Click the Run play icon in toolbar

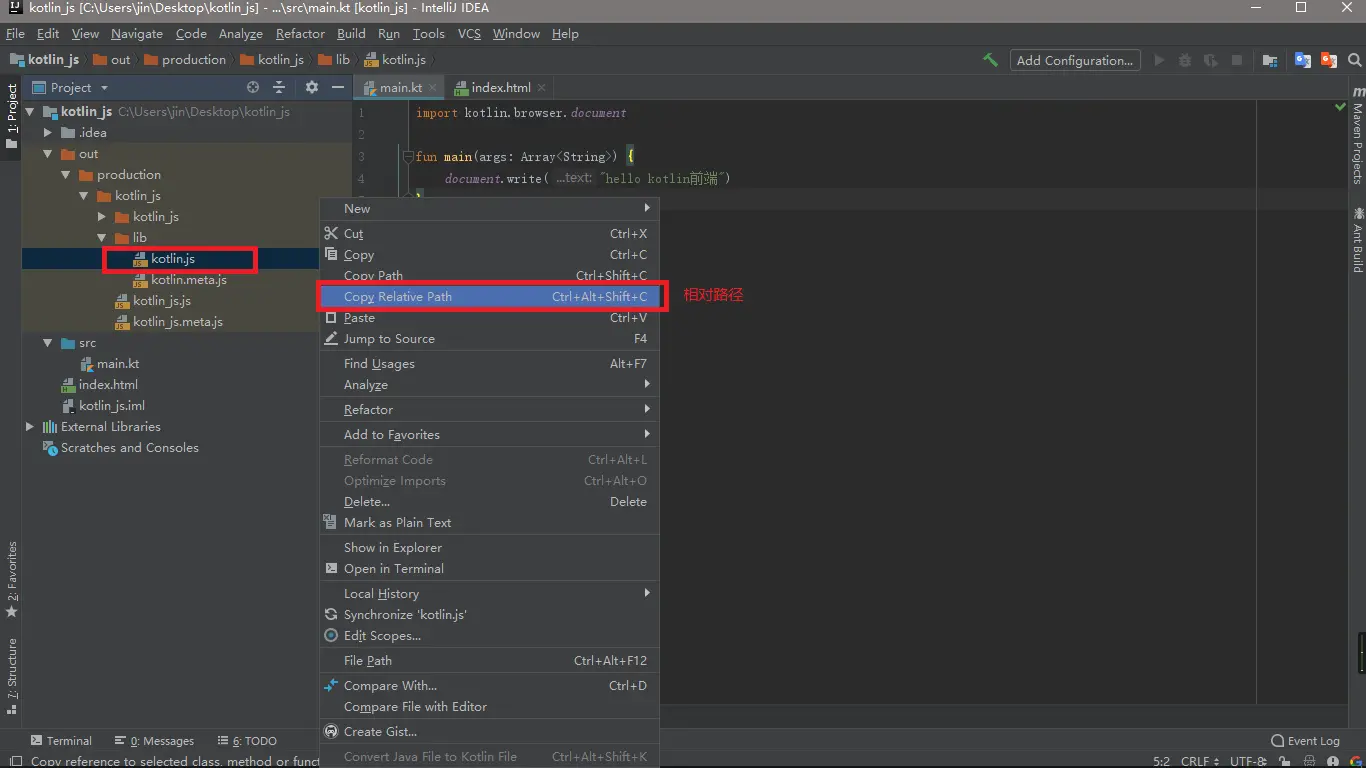click(1159, 60)
